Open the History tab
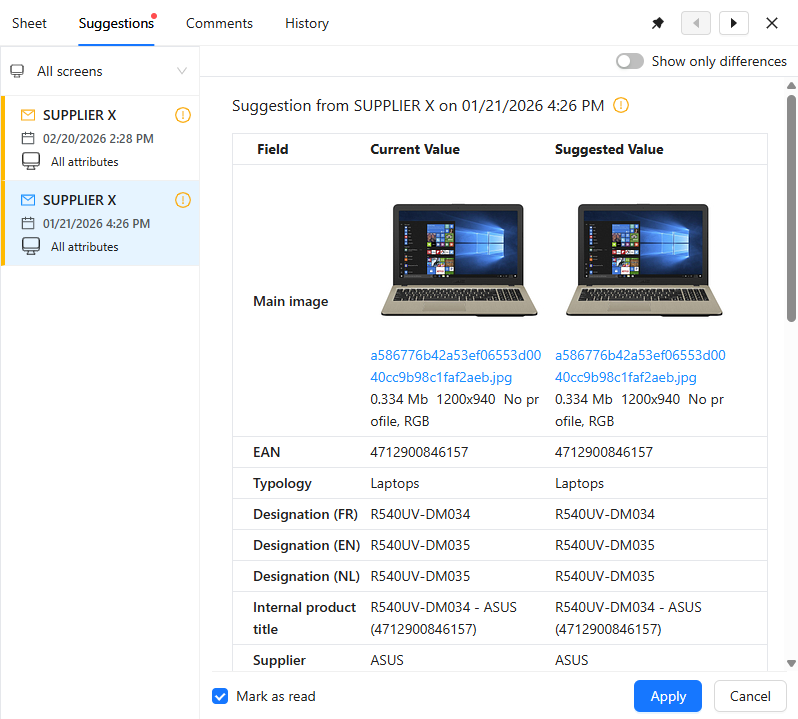The width and height of the screenshot is (798, 719). click(306, 23)
